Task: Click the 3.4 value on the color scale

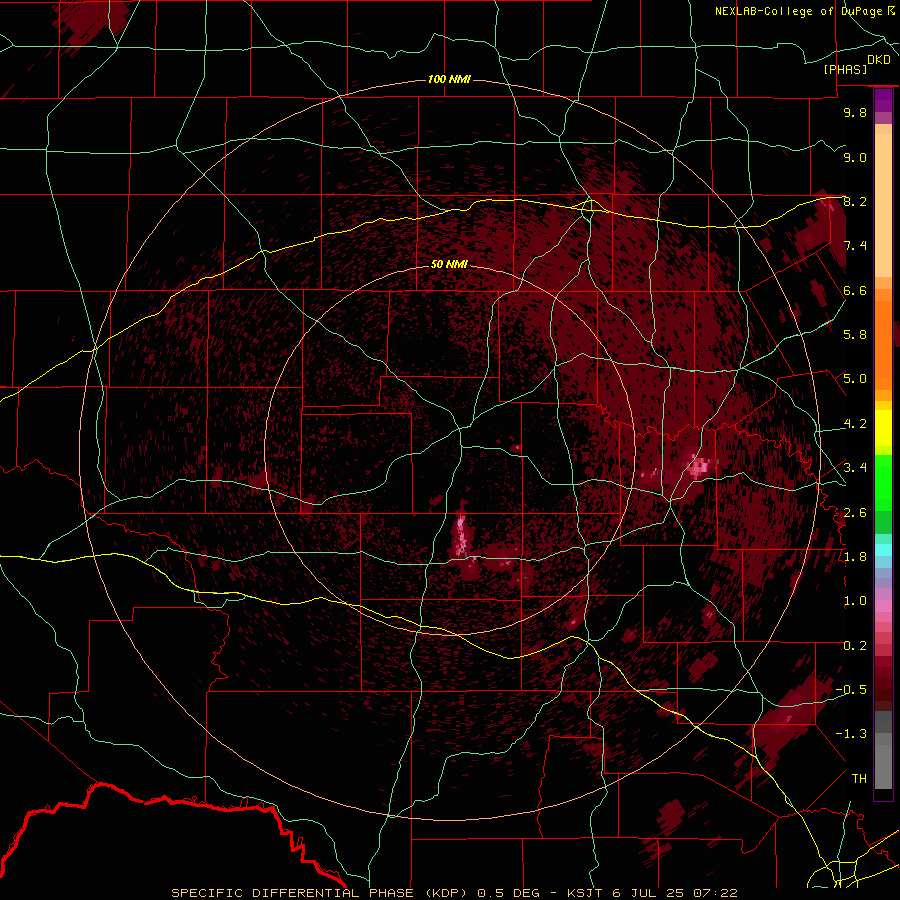Action: coord(855,468)
